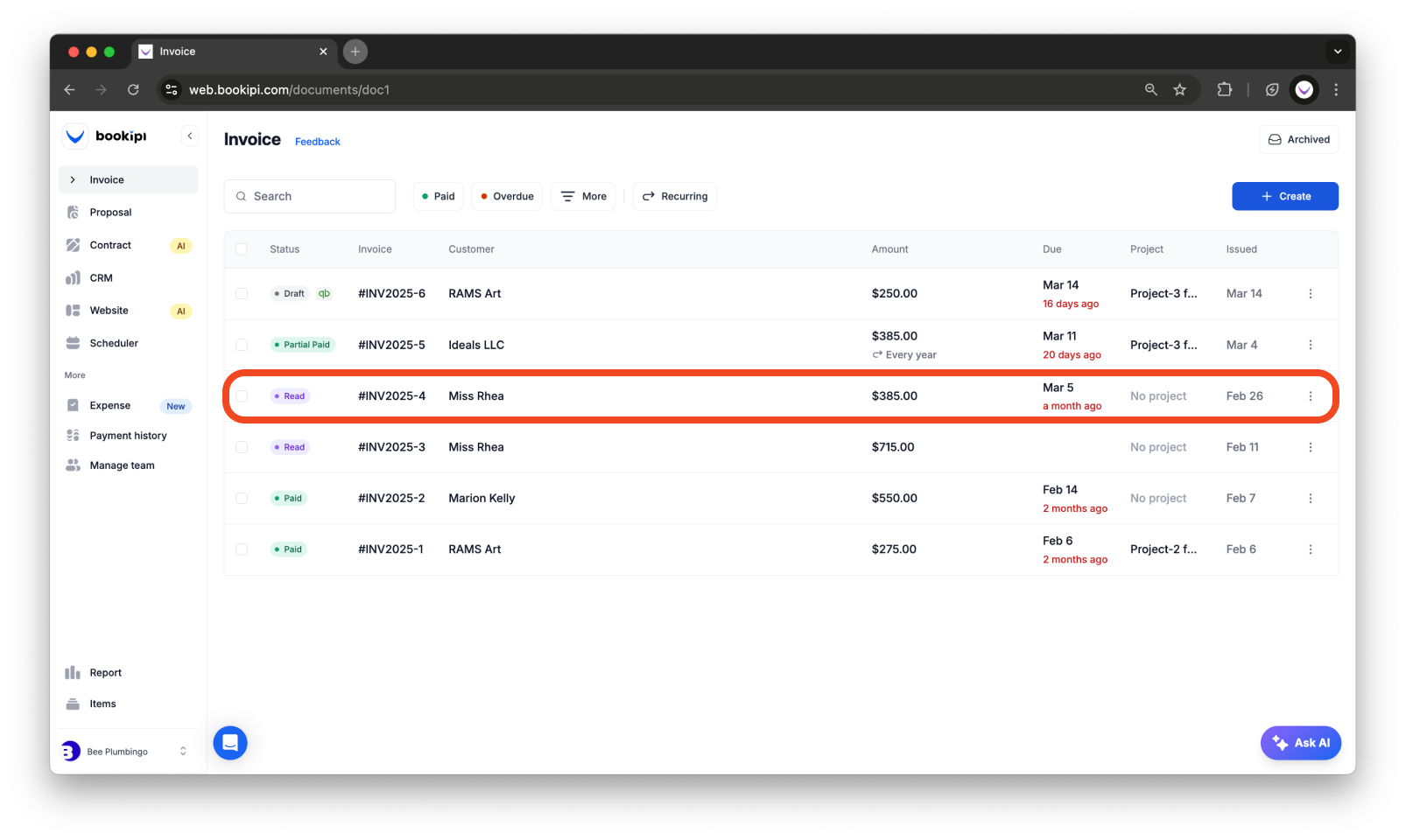Open three-dot menu for invoice #INV2025-6
The width and height of the screenshot is (1406, 840).
click(1310, 294)
